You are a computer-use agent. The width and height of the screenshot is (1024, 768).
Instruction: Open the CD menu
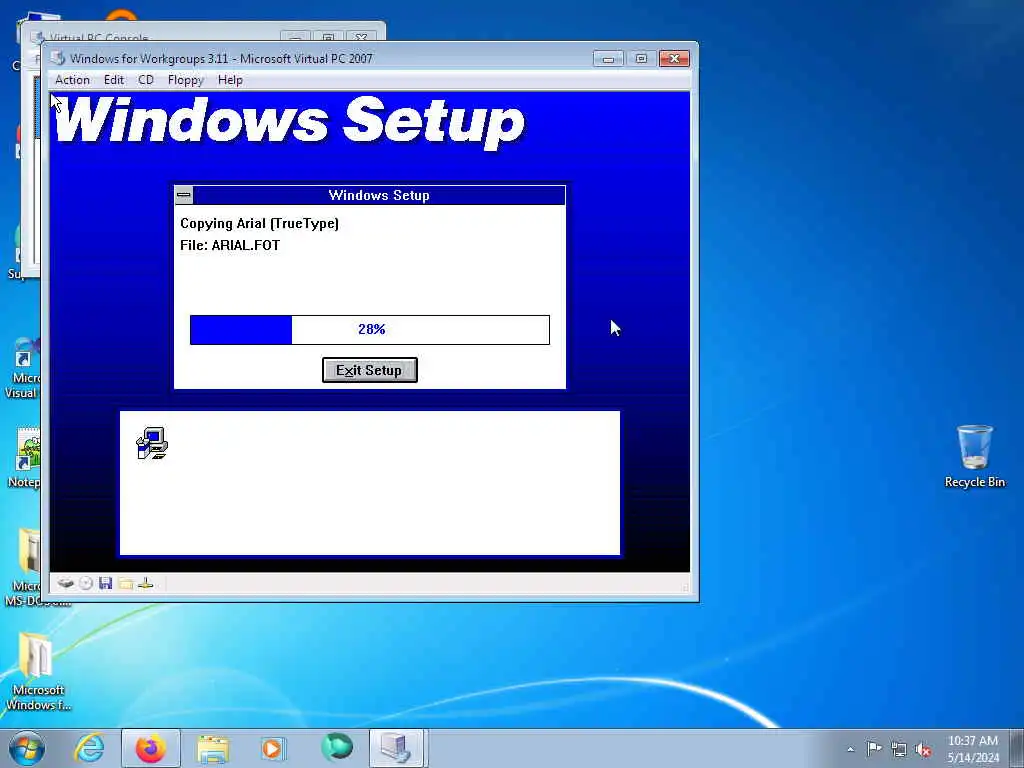pos(146,80)
